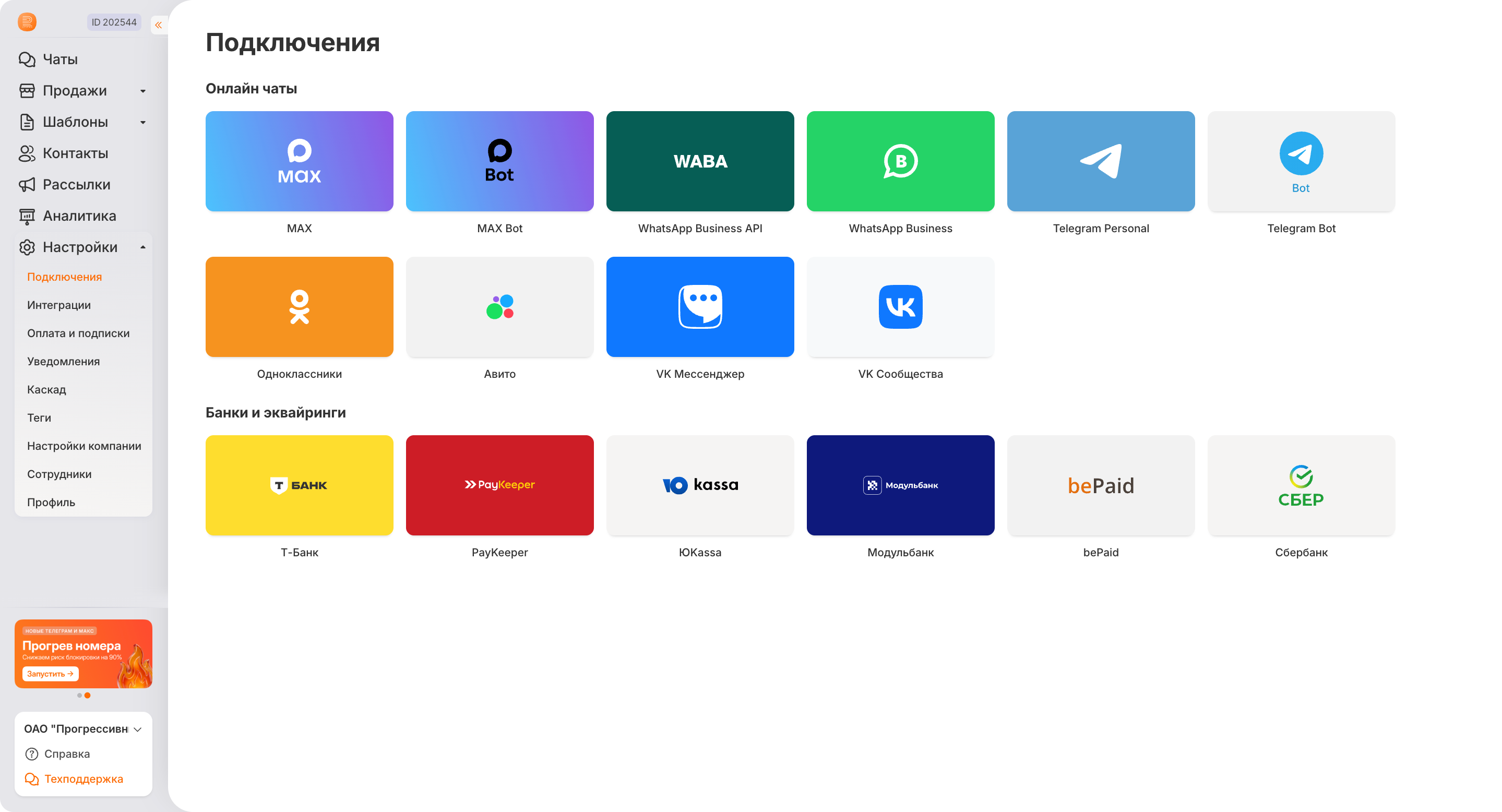Click the Сбербанк caption text
This screenshot has height=812, width=1502.
(1301, 552)
